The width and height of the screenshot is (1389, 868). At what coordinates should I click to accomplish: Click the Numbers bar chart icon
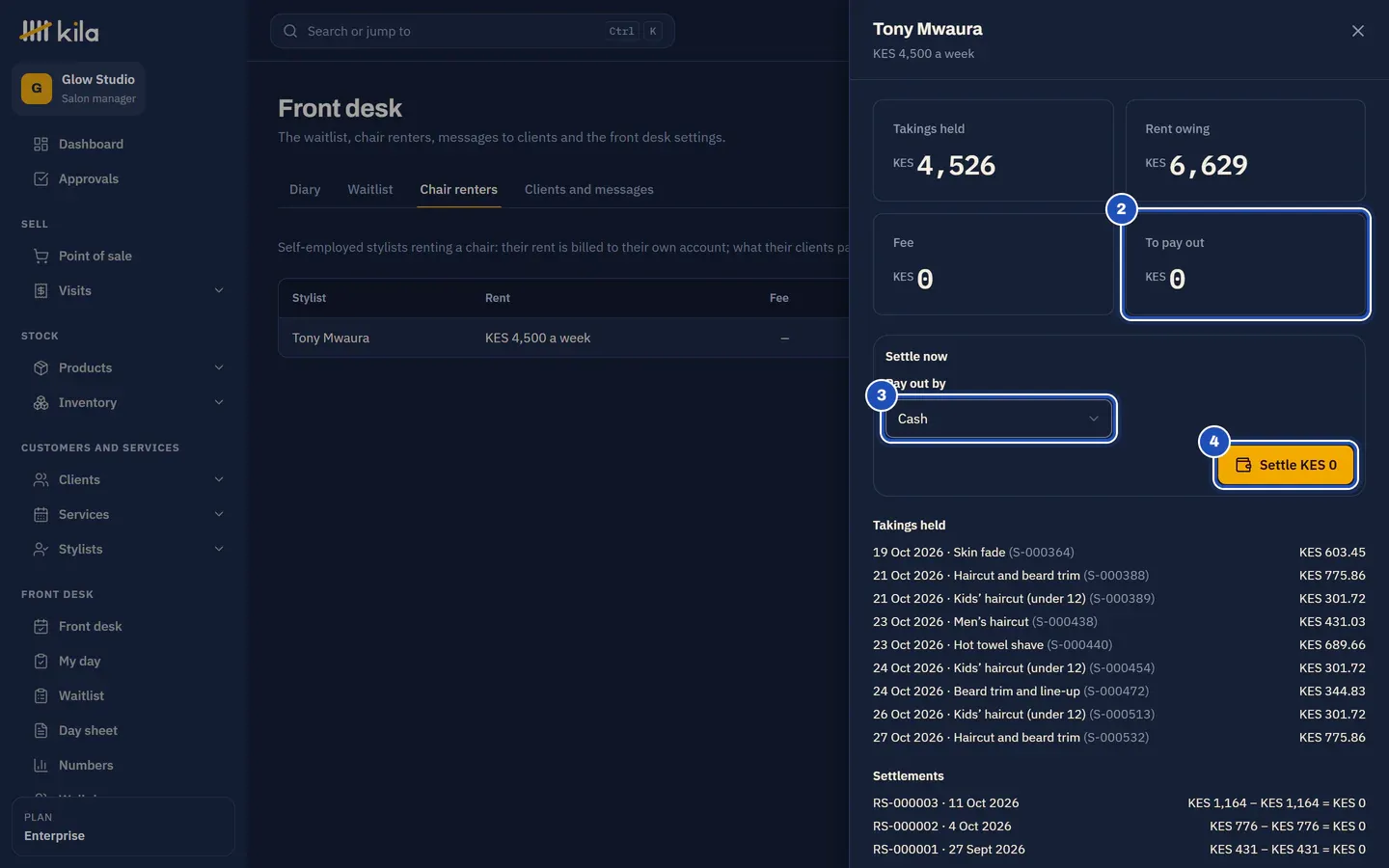(x=41, y=766)
